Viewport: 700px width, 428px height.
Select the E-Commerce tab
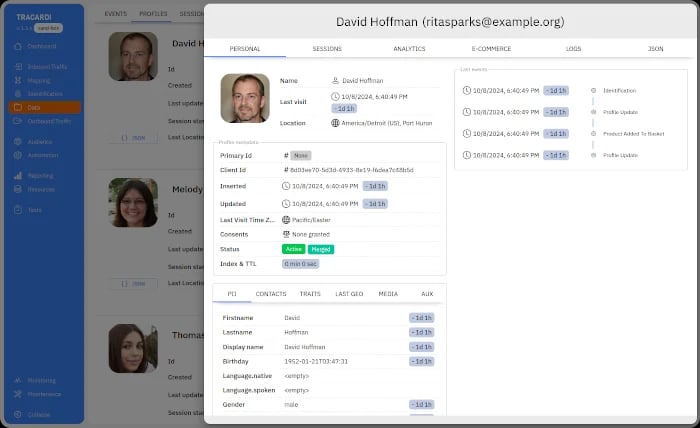click(491, 49)
